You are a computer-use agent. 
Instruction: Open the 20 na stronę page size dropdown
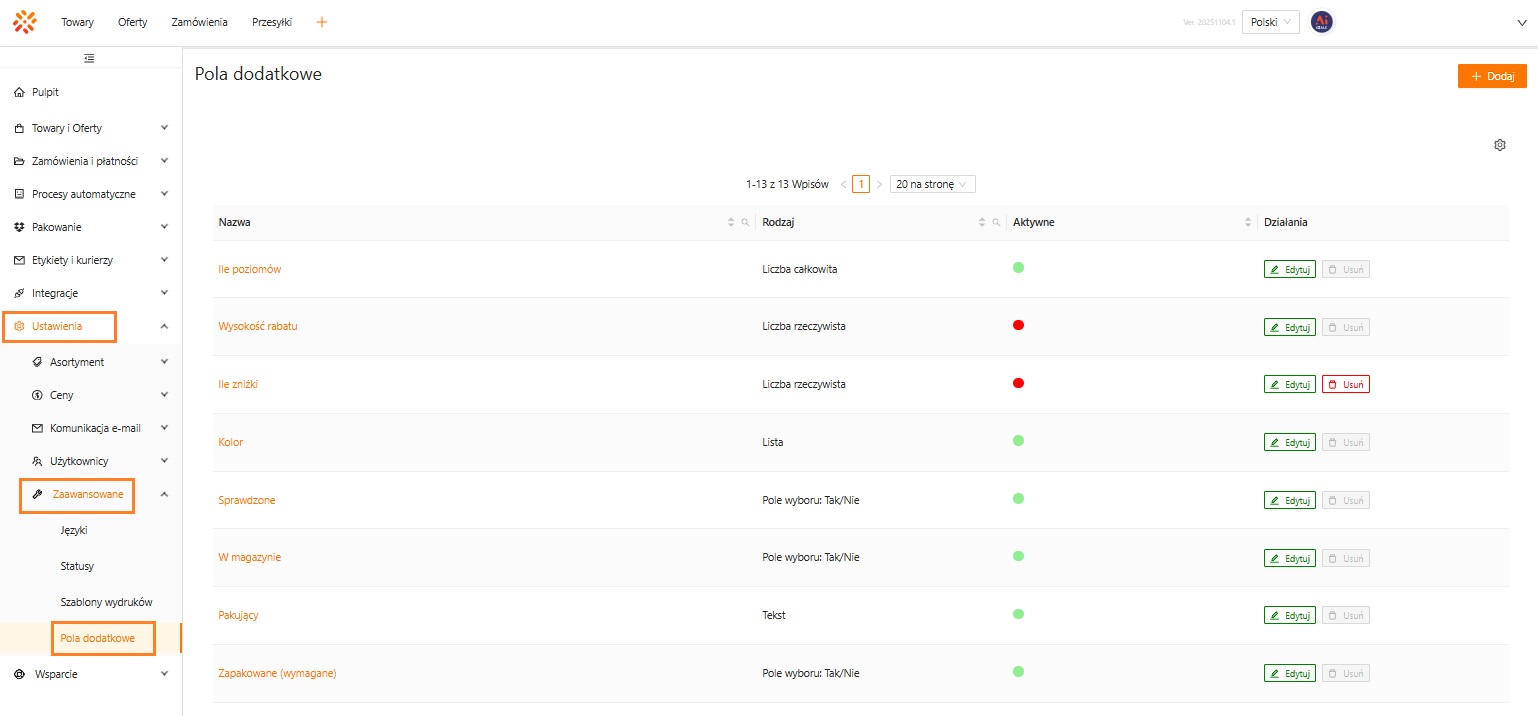(x=932, y=185)
